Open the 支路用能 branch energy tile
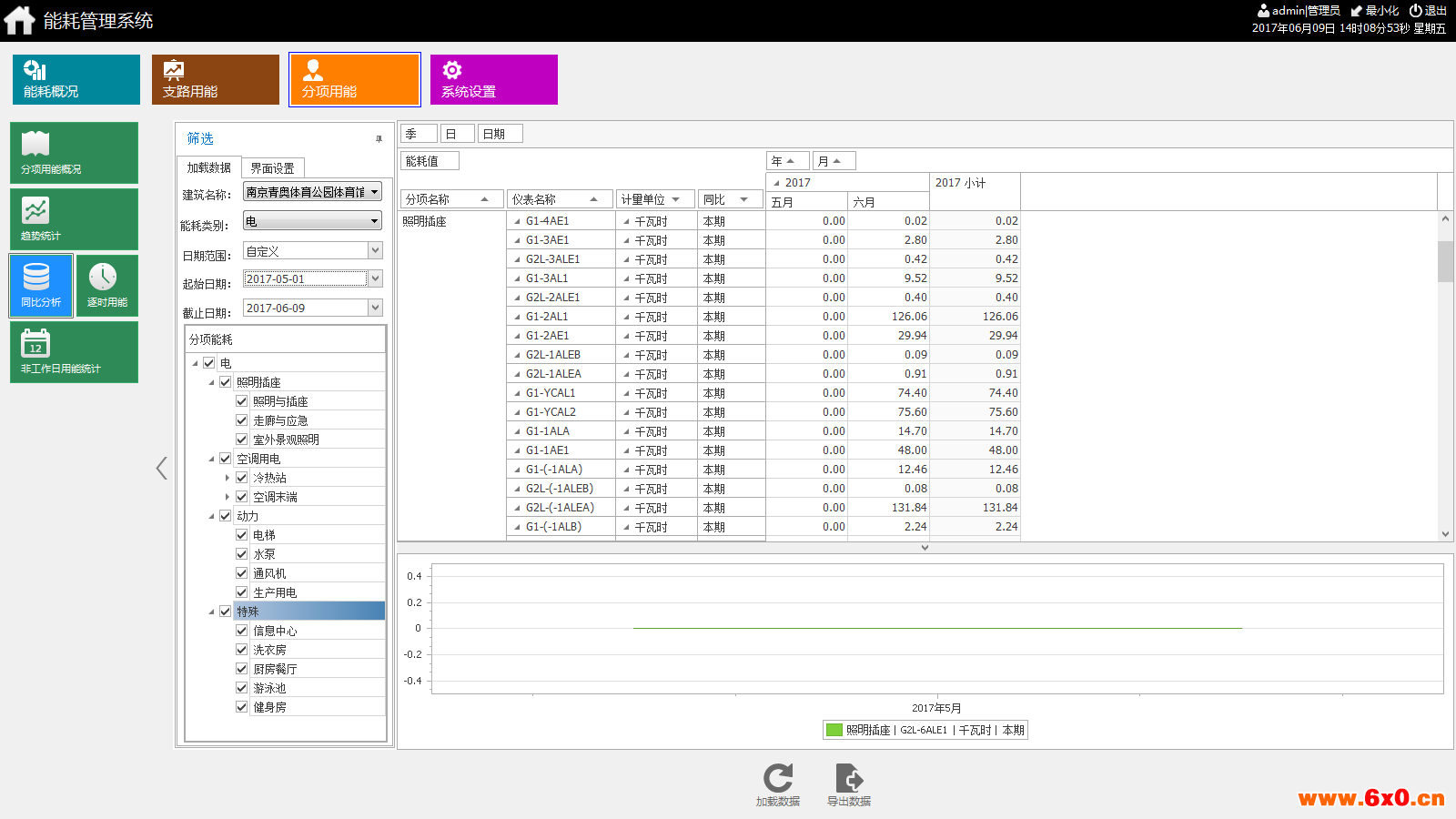 [x=216, y=79]
